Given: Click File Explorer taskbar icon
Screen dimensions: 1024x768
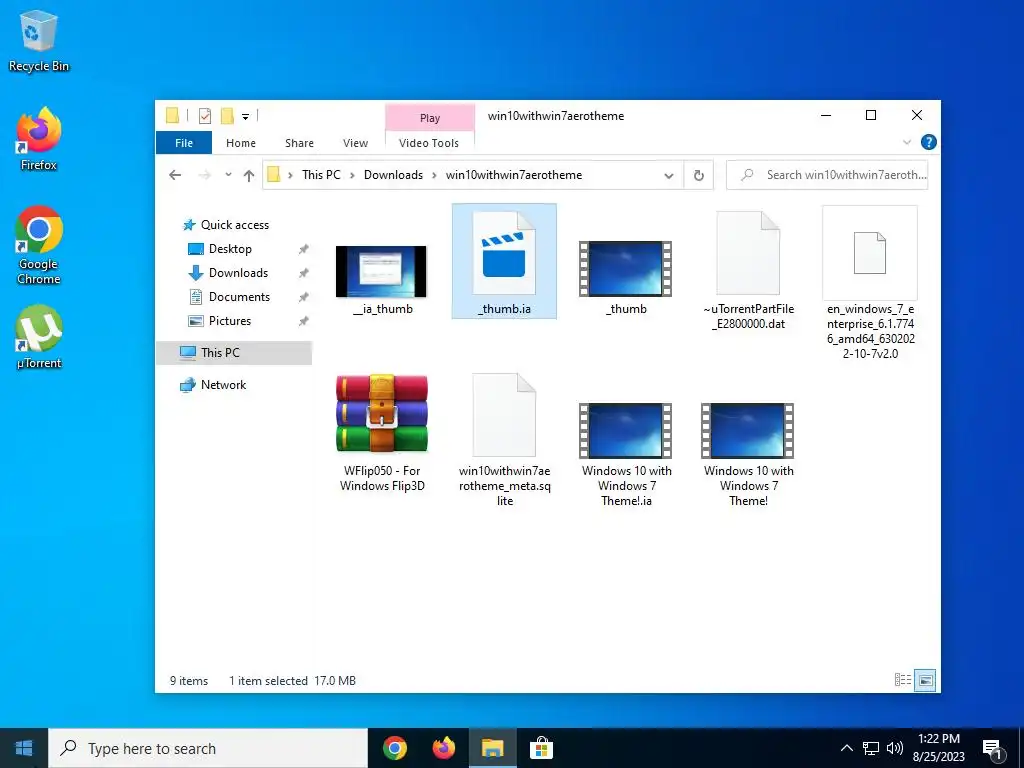Looking at the screenshot, I should pyautogui.click(x=492, y=748).
